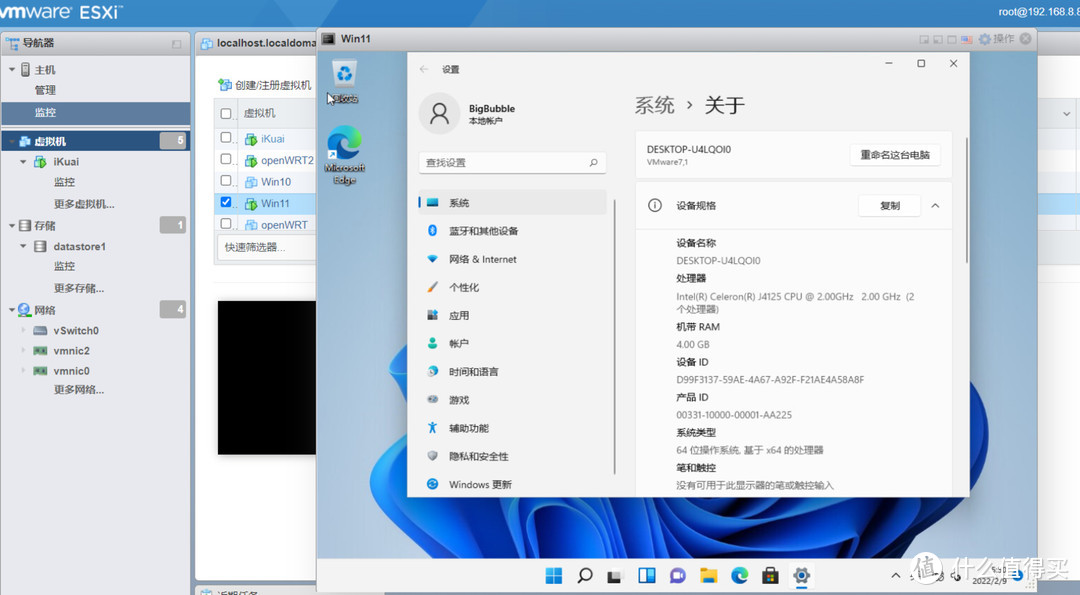Open Widgets panel from taskbar
Image resolution: width=1080 pixels, height=595 pixels.
[647, 576]
